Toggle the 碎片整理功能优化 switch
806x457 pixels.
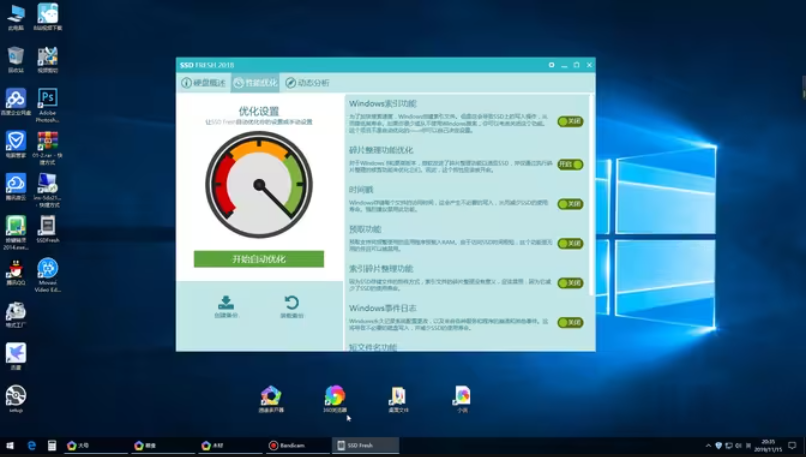(x=570, y=164)
